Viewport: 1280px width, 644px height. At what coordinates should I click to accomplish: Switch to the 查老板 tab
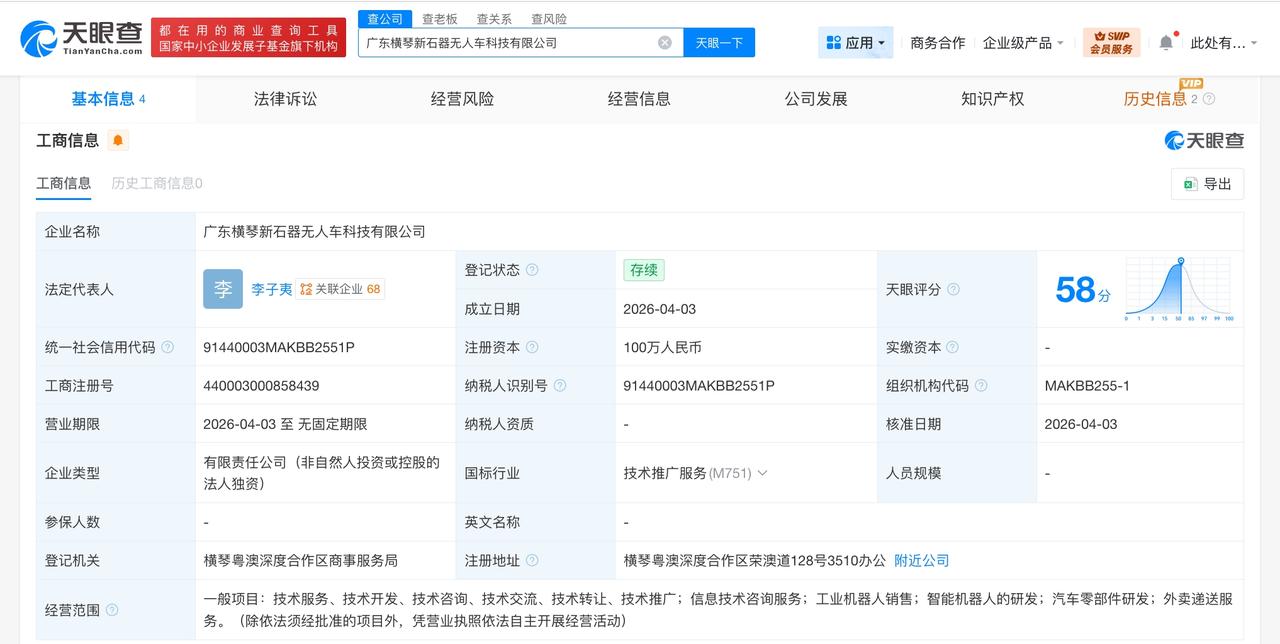(438, 18)
